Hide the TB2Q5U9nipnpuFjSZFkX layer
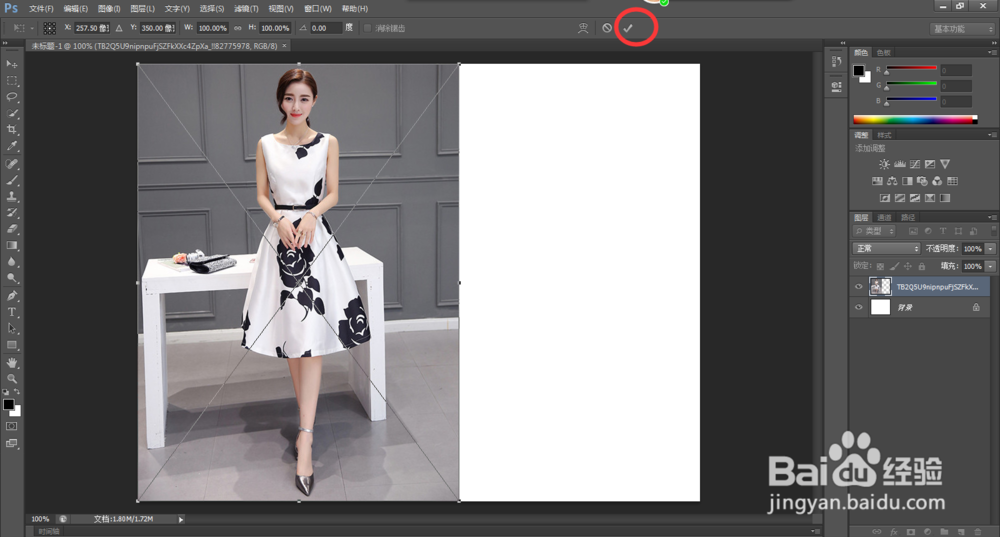The image size is (1000, 537). (858, 286)
